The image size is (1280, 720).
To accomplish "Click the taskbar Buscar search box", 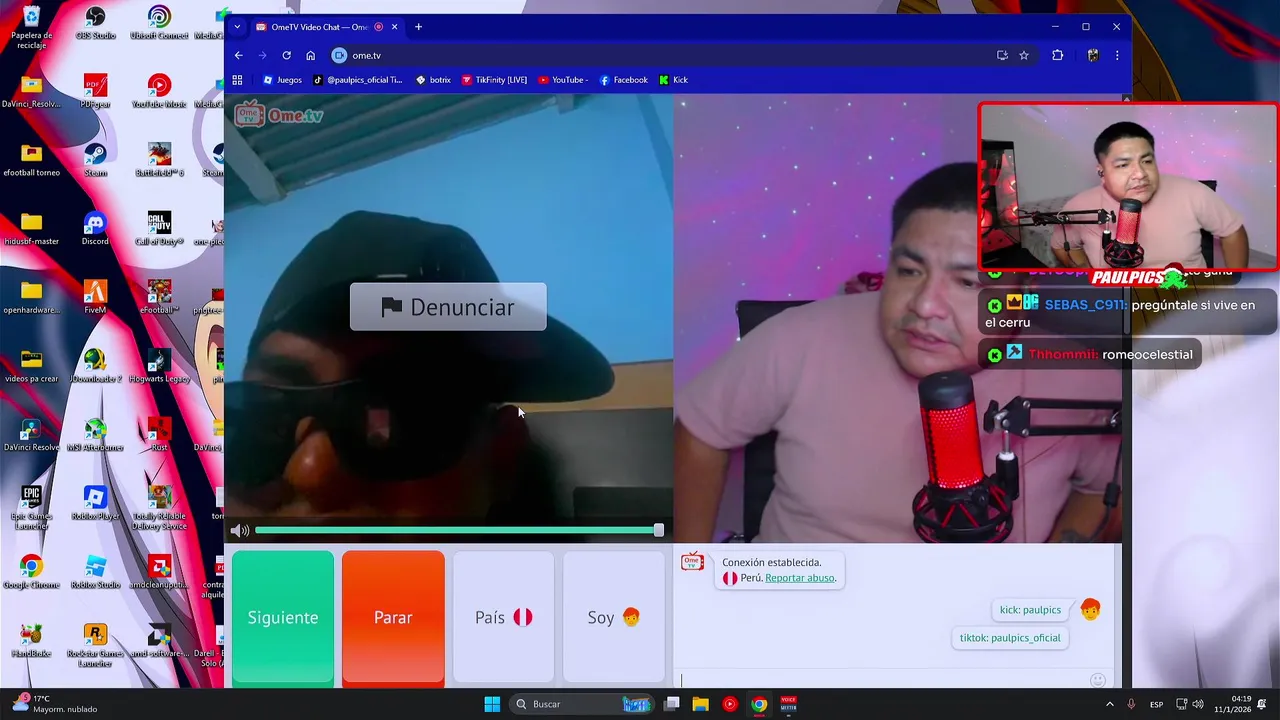I will pyautogui.click(x=584, y=704).
